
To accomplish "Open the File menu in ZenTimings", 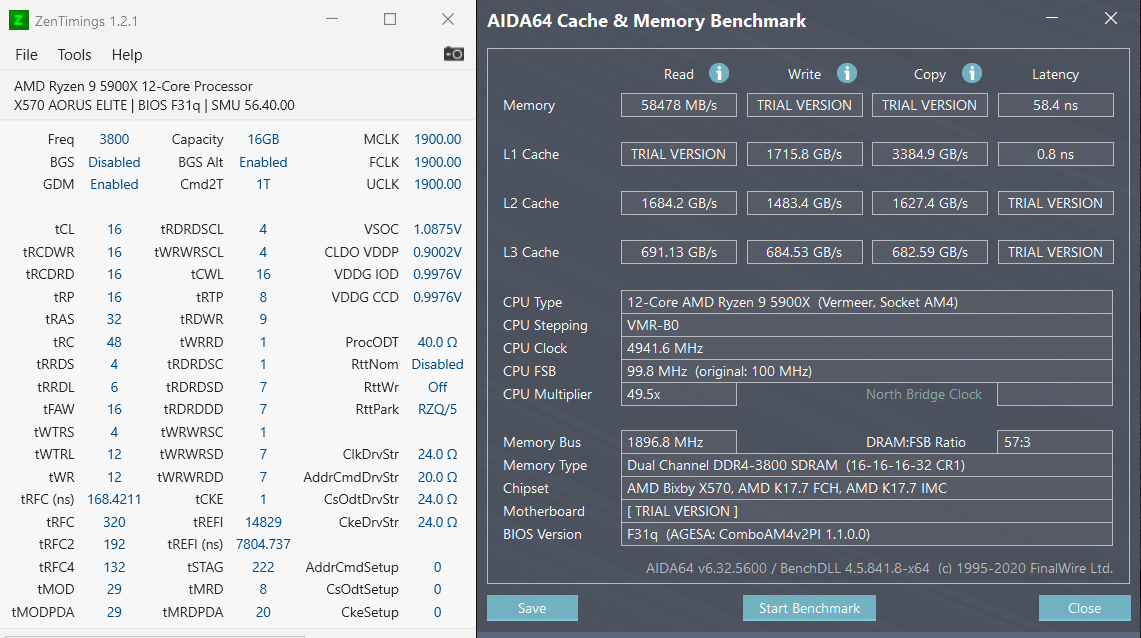I will [x=26, y=55].
